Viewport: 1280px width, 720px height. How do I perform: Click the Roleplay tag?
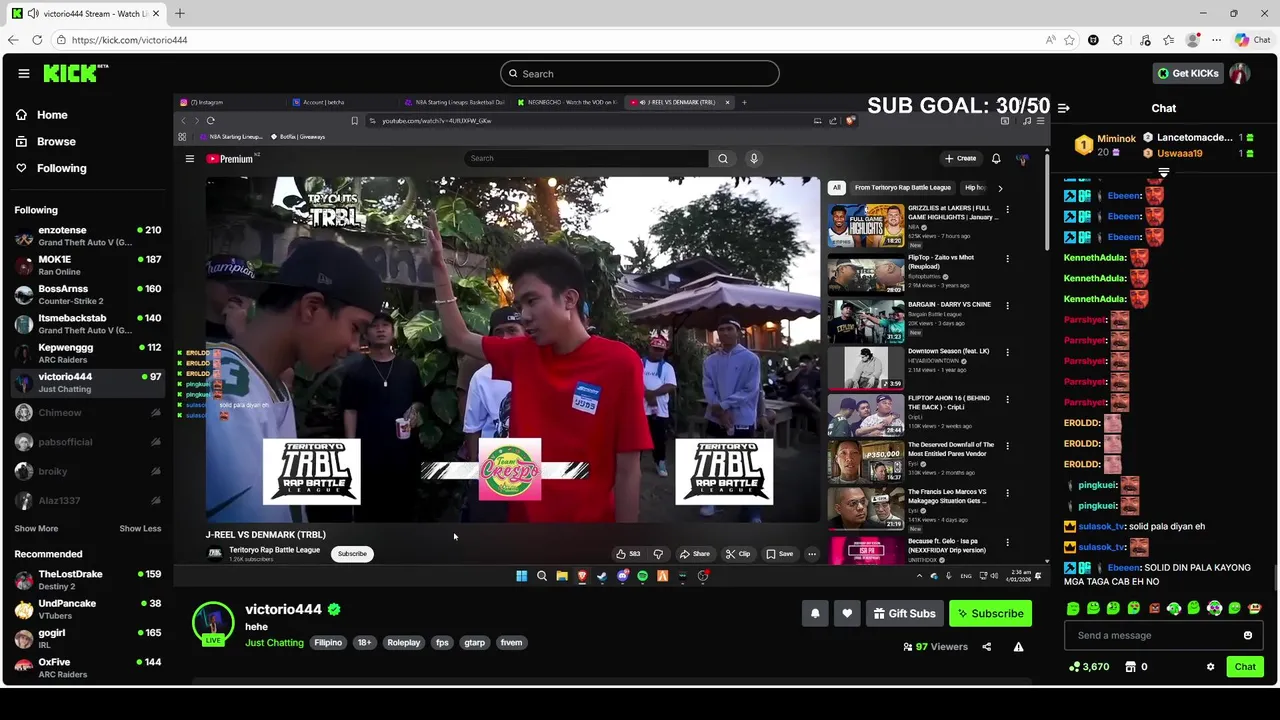[x=404, y=643]
